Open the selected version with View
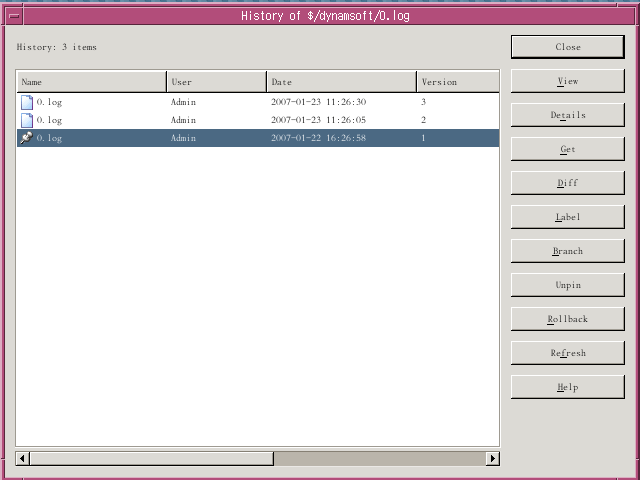 (567, 81)
